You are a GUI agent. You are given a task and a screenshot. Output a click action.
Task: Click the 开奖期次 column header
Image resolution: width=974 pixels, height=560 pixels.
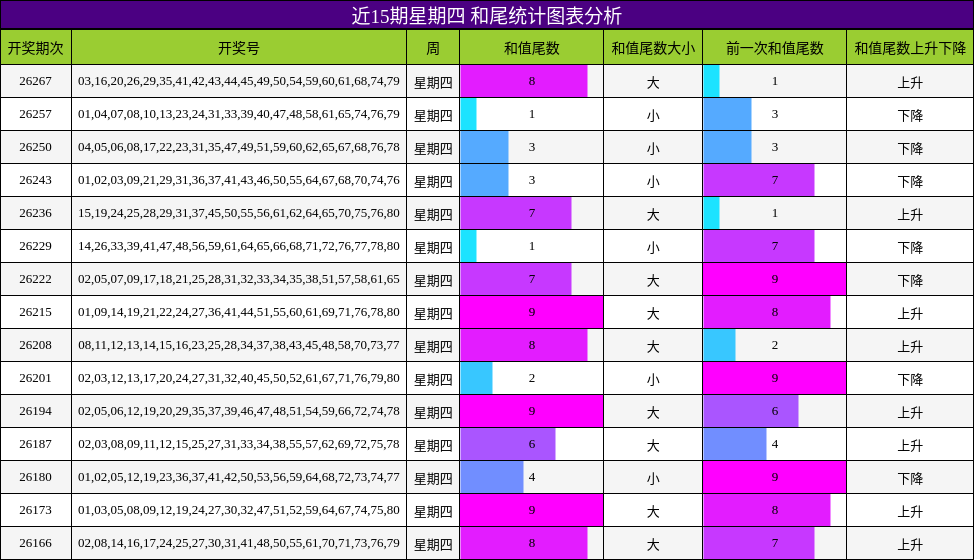point(35,48)
